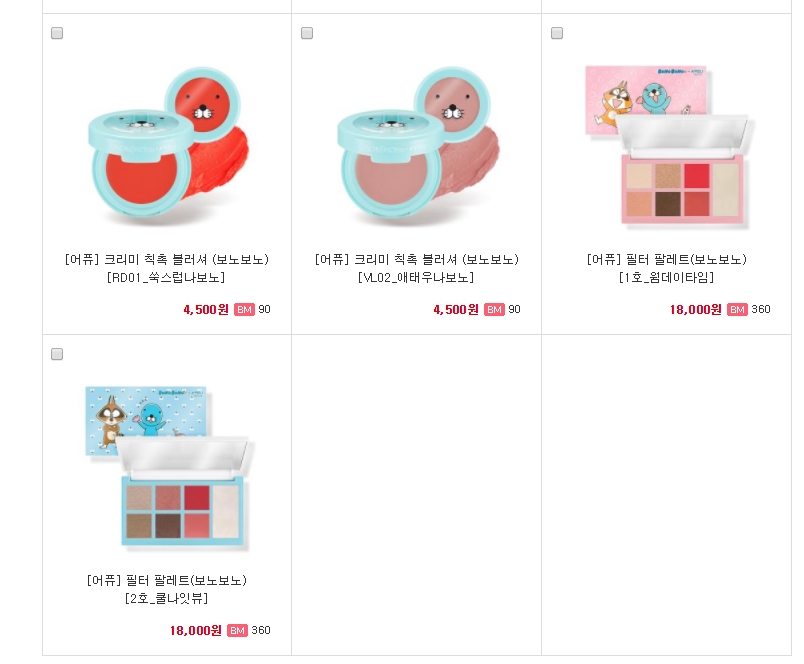This screenshot has height=664, width=804.
Task: Check the filter palette No.1 checkbox
Action: tap(557, 33)
